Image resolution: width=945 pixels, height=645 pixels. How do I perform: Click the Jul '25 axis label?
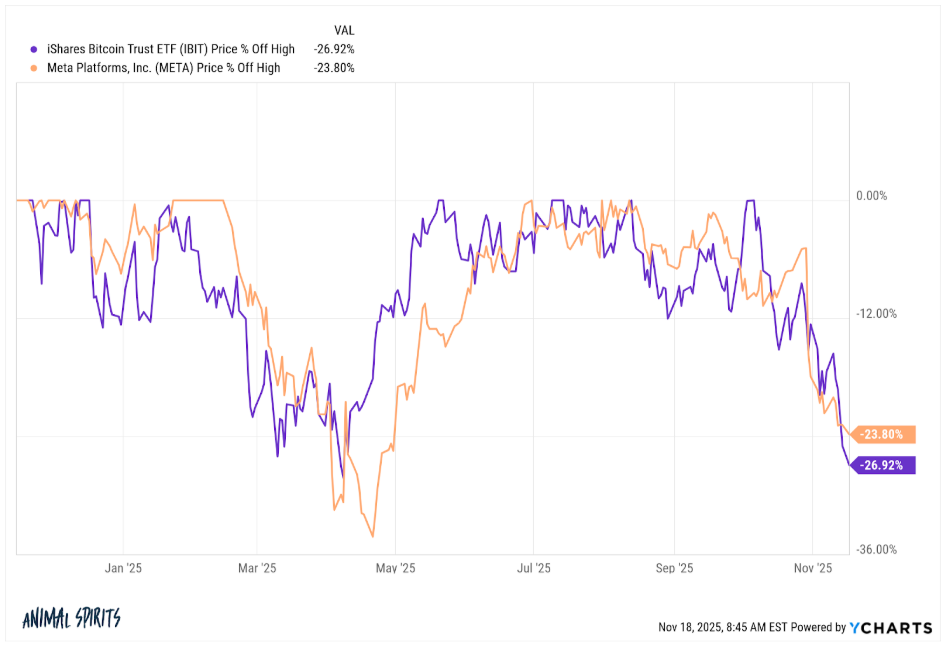534,568
